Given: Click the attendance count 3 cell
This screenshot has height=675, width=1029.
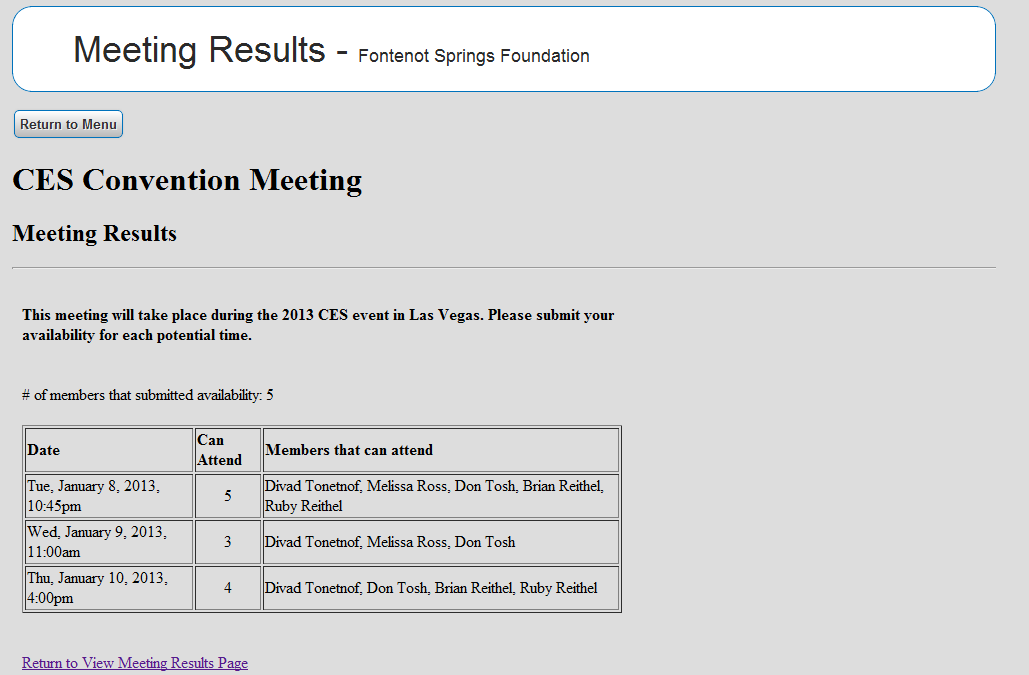Looking at the screenshot, I should tap(228, 542).
